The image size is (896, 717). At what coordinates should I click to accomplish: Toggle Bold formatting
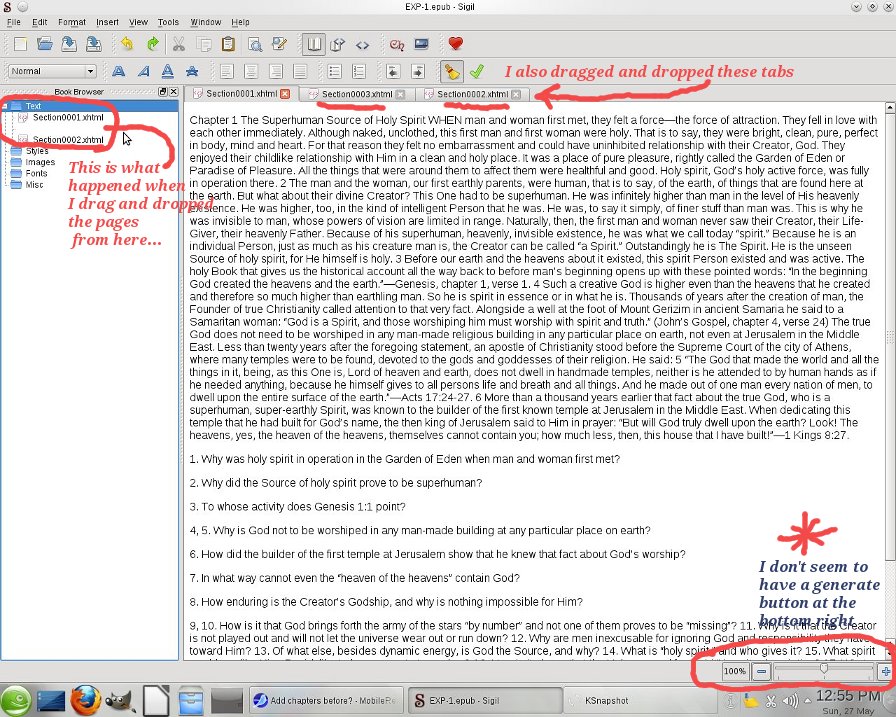(x=119, y=71)
